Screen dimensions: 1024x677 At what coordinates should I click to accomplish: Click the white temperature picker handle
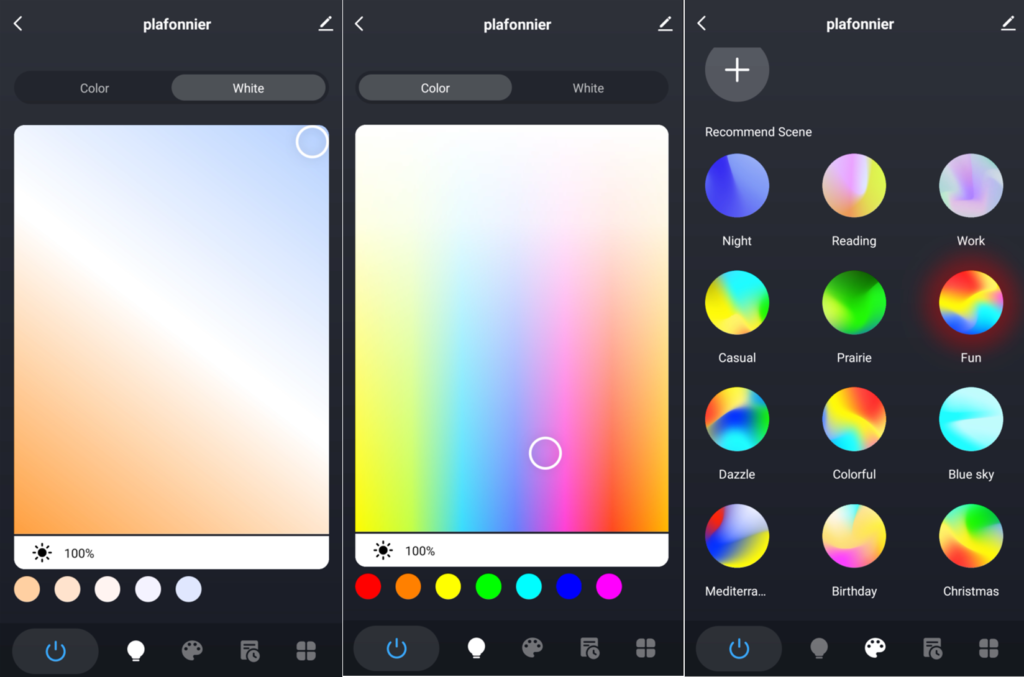pos(312,142)
